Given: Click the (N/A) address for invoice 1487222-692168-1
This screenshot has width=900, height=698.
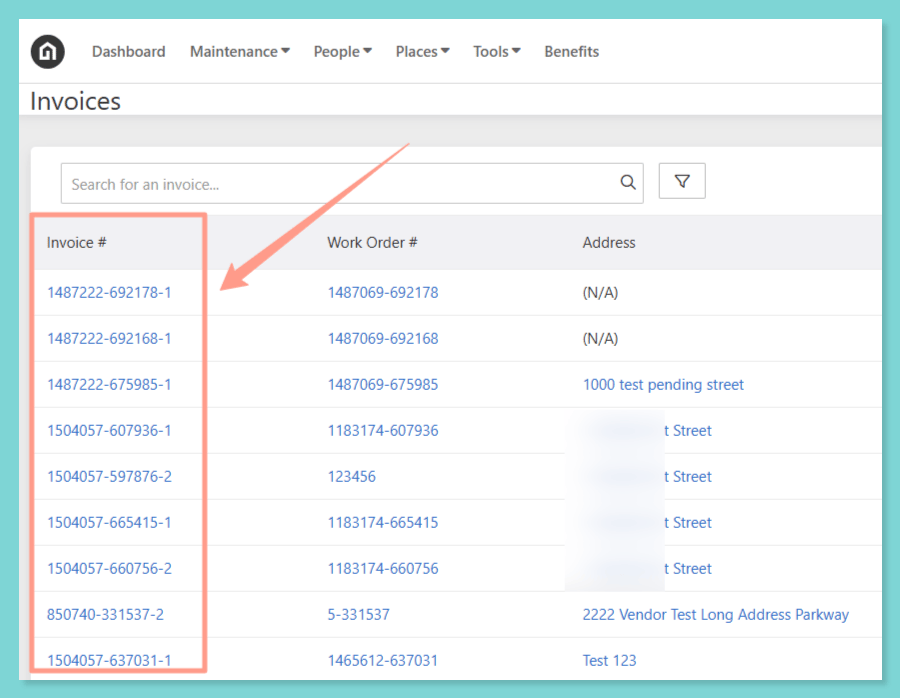Looking at the screenshot, I should tap(600, 339).
